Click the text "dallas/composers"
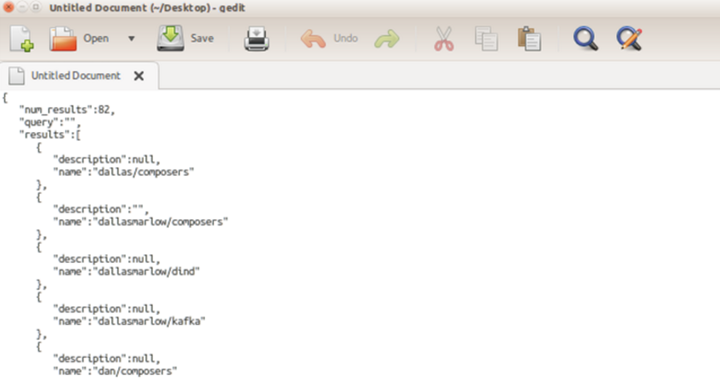Image resolution: width=720 pixels, height=384 pixels. [x=144, y=172]
